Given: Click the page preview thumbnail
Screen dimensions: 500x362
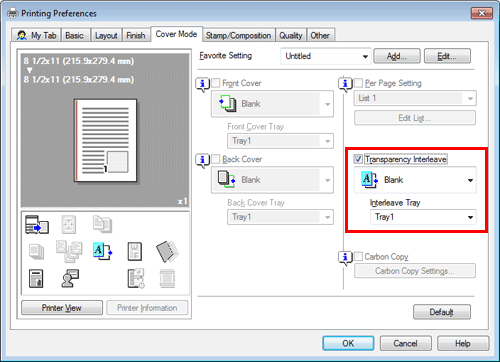Looking at the screenshot, I should pyautogui.click(x=105, y=140).
